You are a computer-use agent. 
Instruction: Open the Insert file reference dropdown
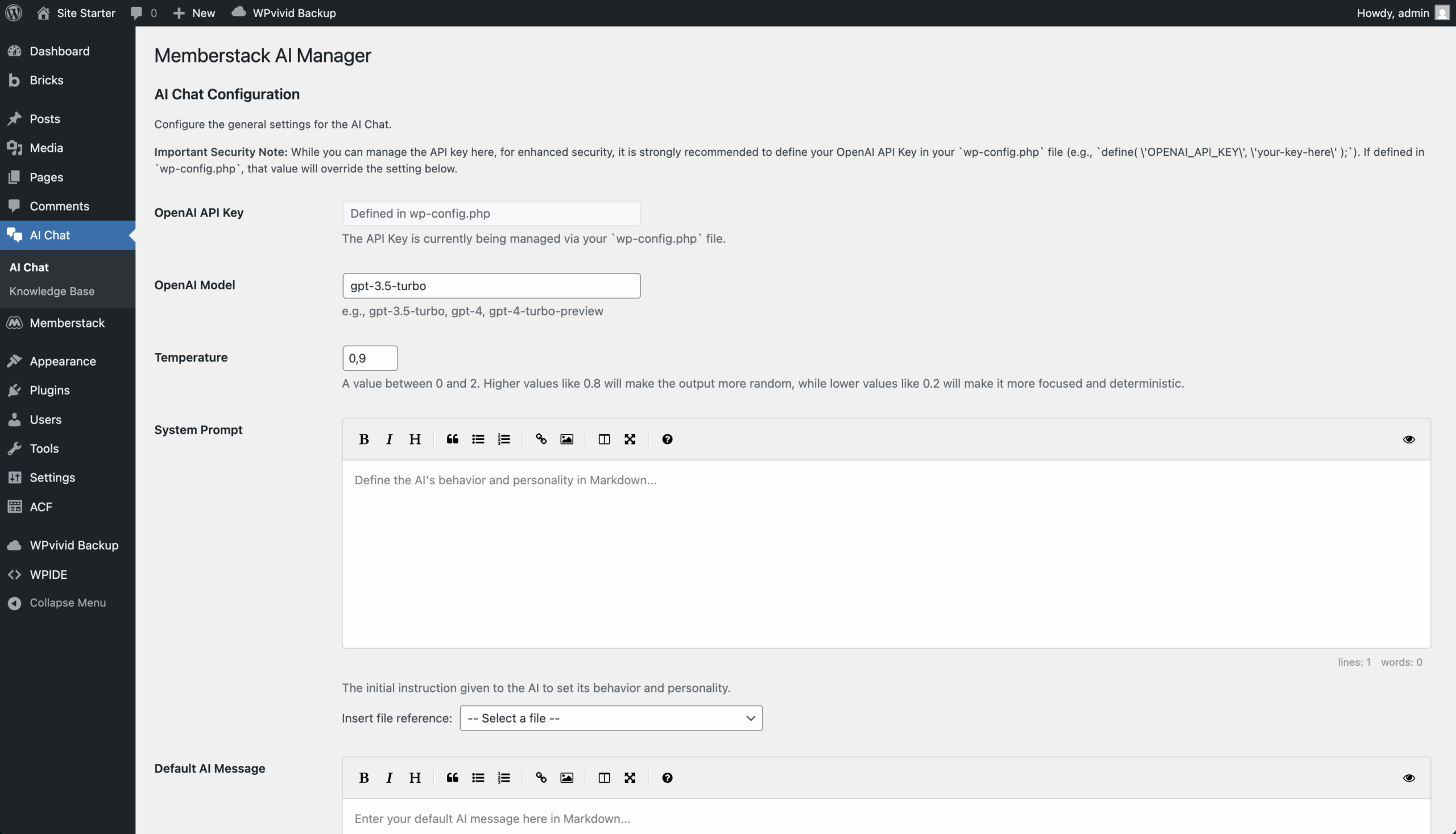(x=611, y=718)
